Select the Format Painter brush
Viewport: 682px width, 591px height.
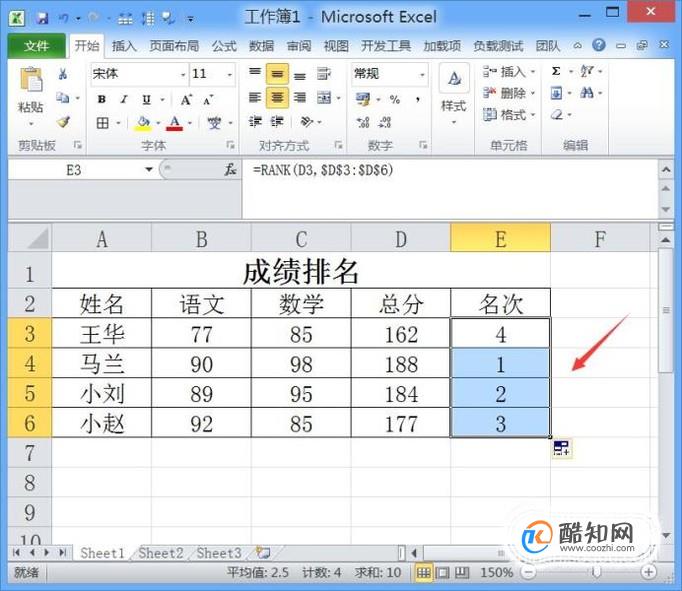pos(63,122)
